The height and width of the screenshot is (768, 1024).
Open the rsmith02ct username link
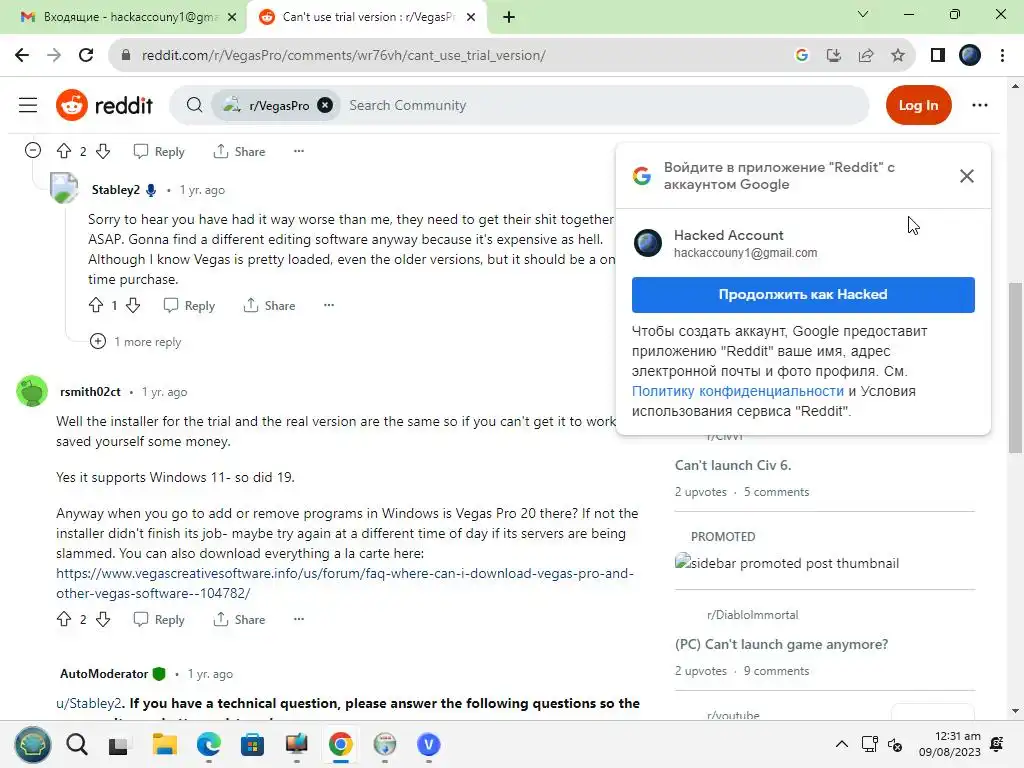(90, 392)
